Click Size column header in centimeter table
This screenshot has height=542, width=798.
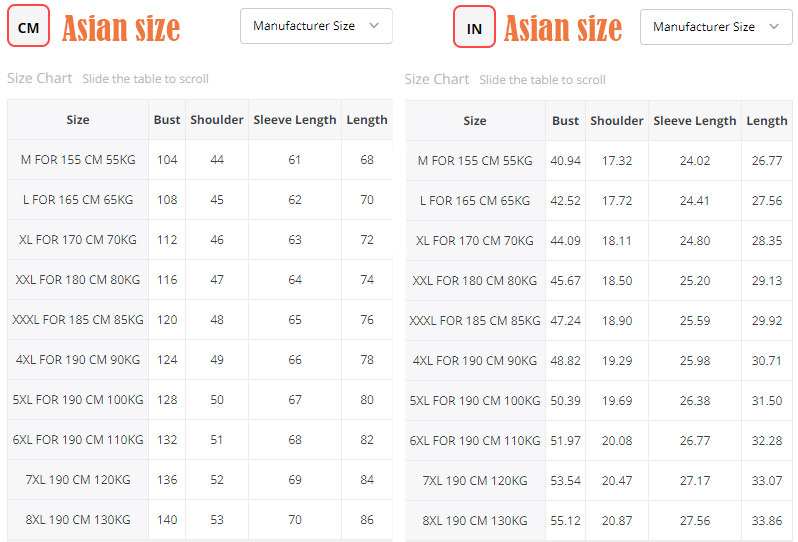(x=78, y=120)
